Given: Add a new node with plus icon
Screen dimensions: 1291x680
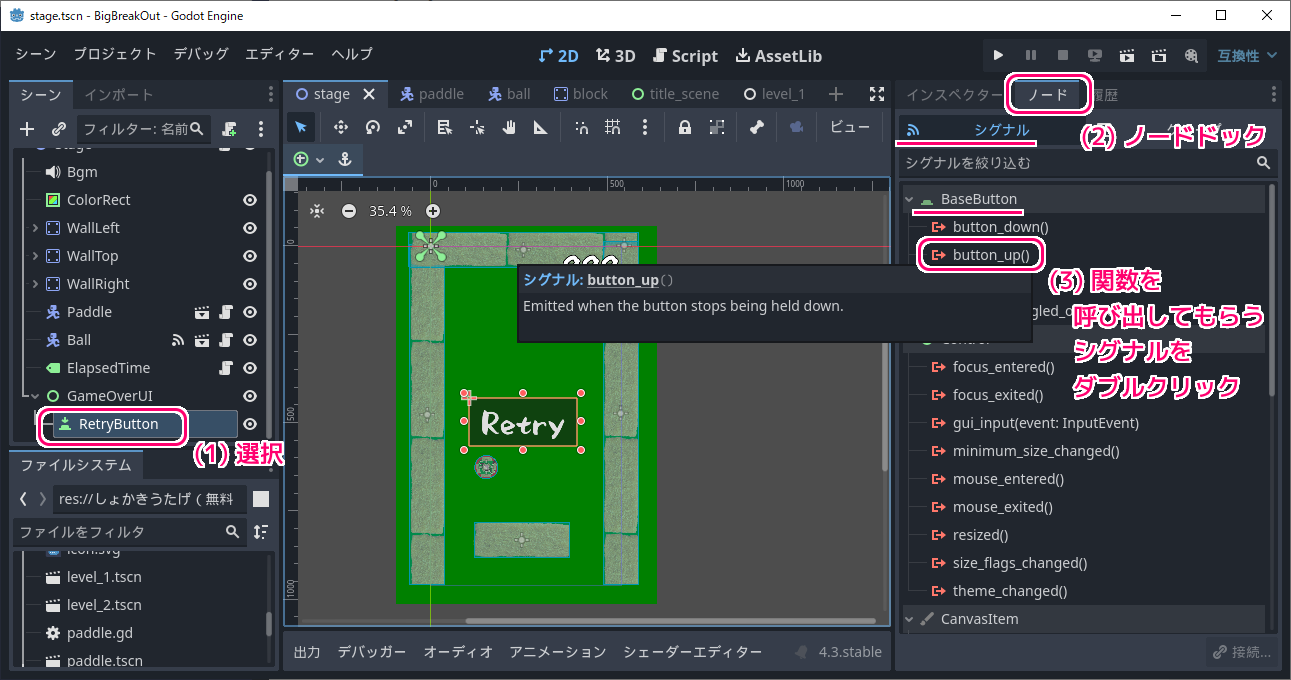Looking at the screenshot, I should (27, 129).
